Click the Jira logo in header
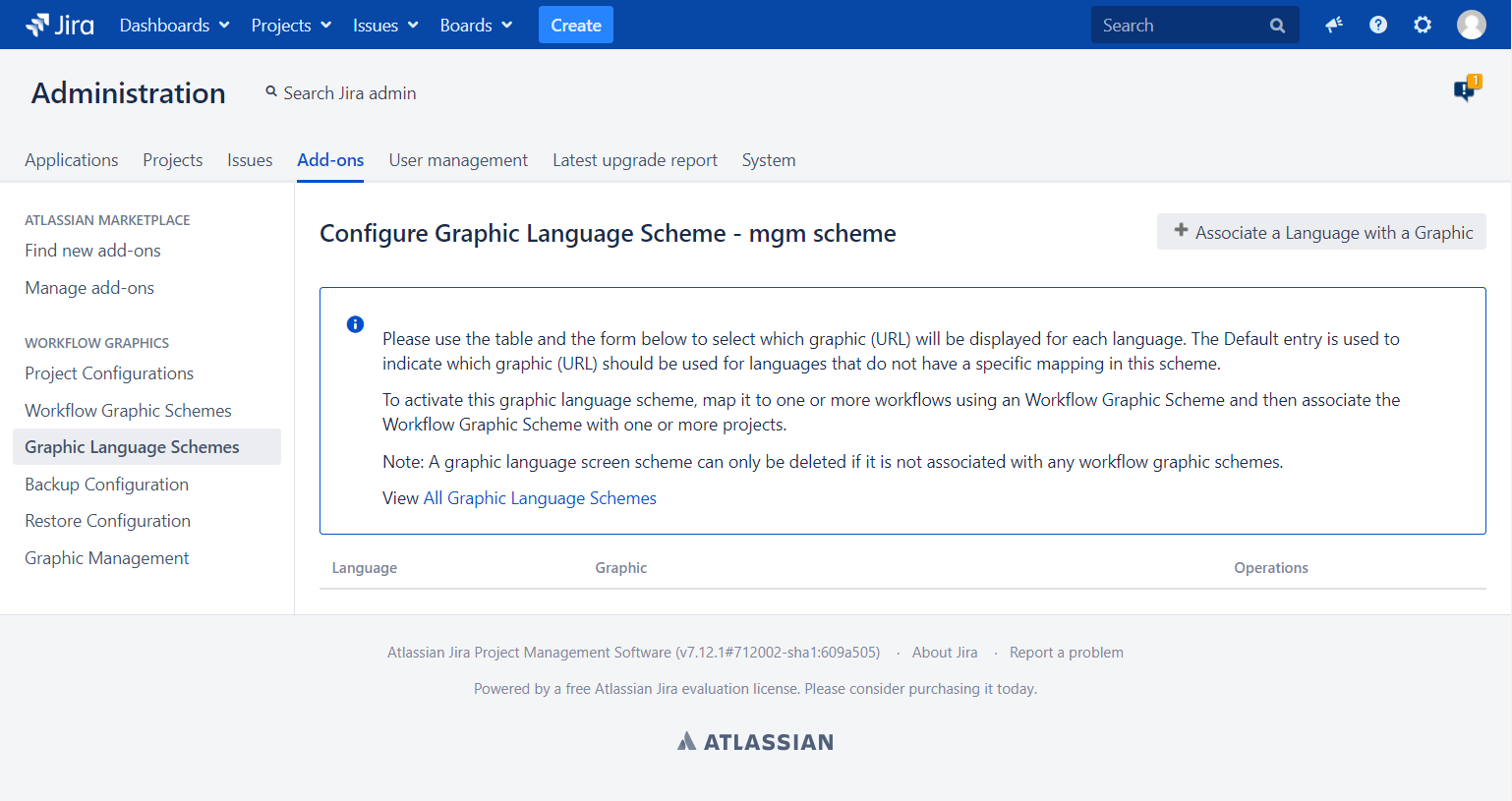The width and height of the screenshot is (1512, 801). tap(60, 25)
